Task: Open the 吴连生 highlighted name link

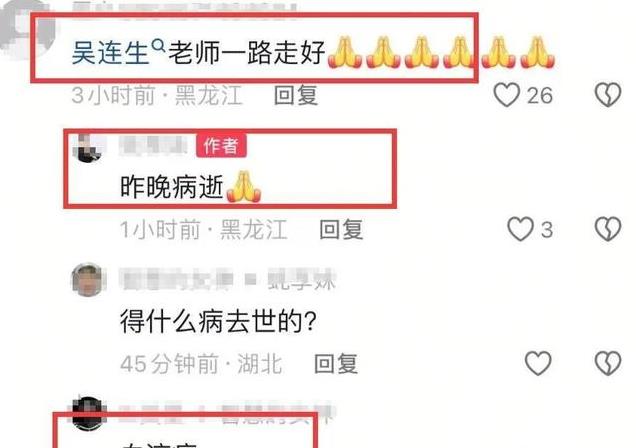Action: (110, 52)
